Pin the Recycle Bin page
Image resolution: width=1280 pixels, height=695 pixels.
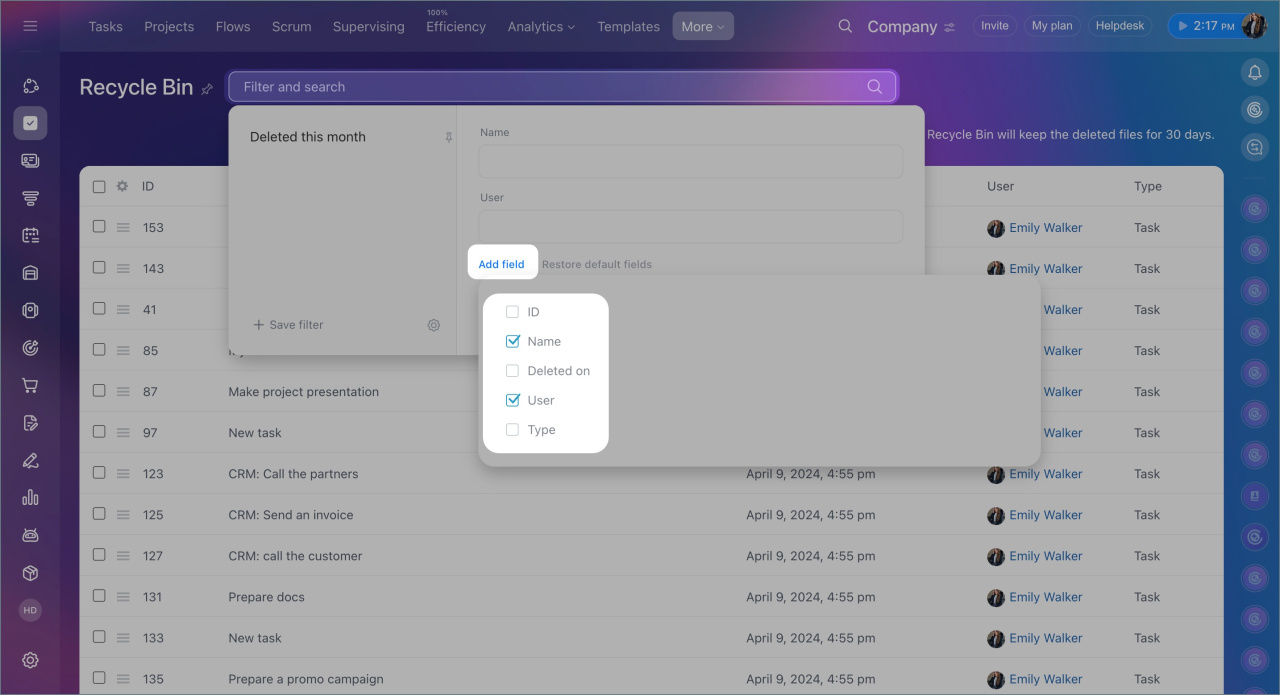tap(207, 89)
